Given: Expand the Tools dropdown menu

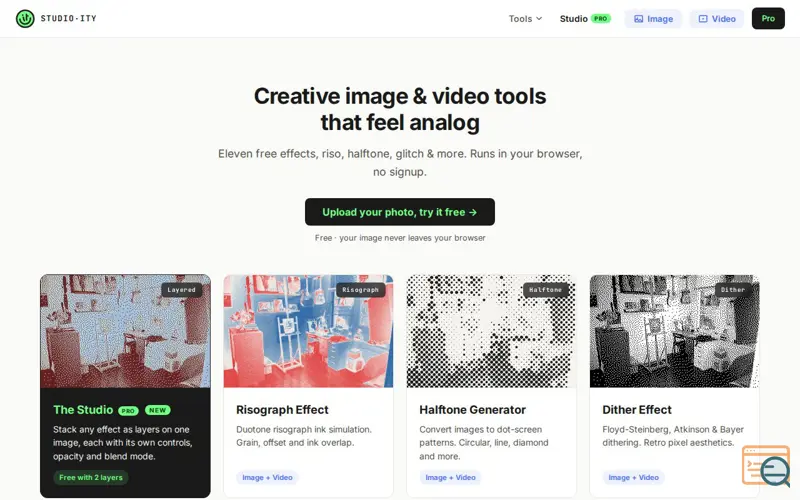Looking at the screenshot, I should tap(525, 19).
